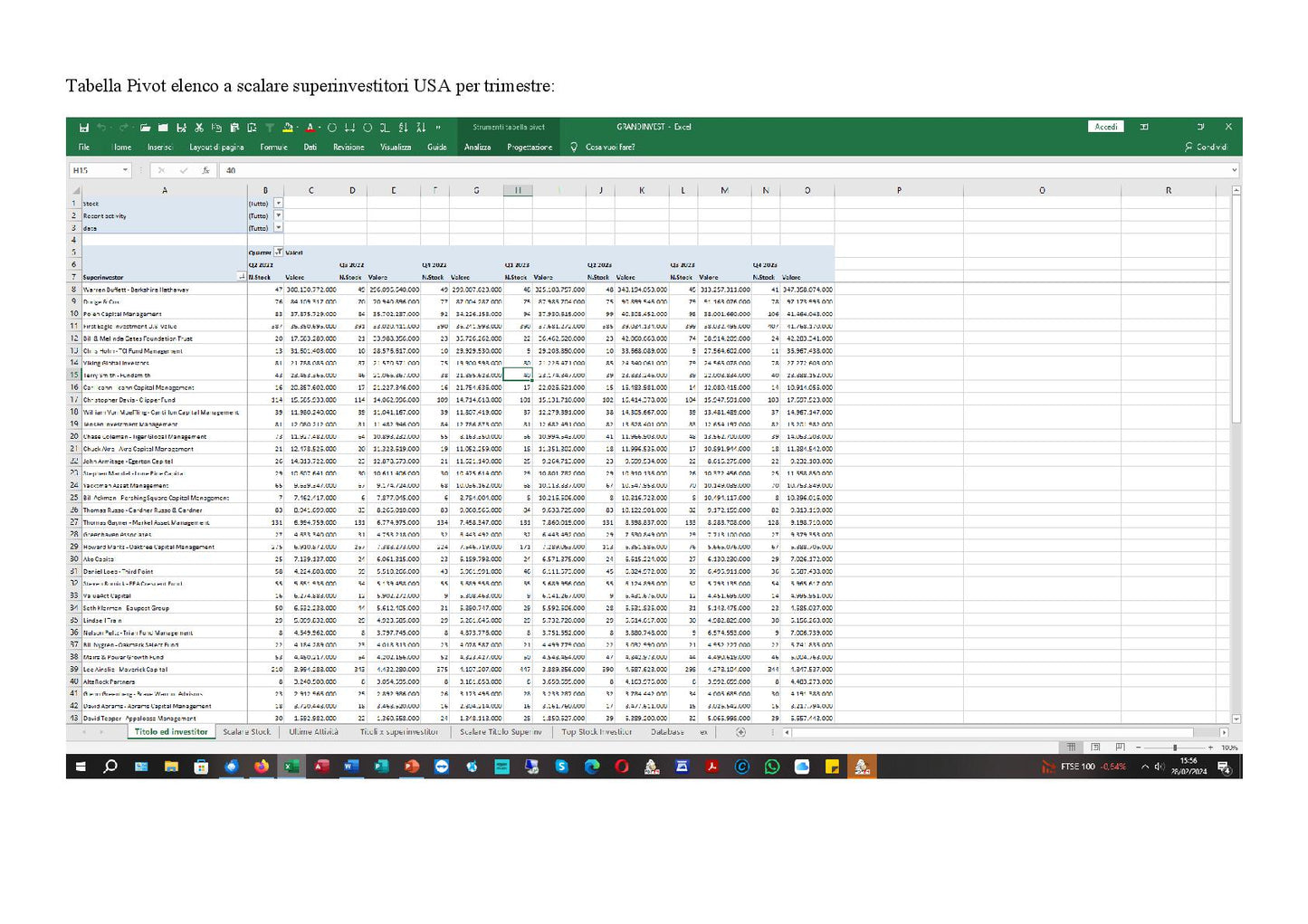1308x924 pixels.
Task: Open Firefox from the taskbar
Action: click(x=262, y=767)
